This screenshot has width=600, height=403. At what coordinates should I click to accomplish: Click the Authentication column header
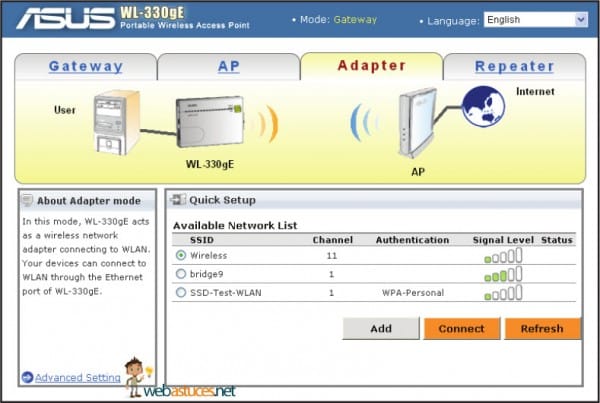pyautogui.click(x=412, y=240)
